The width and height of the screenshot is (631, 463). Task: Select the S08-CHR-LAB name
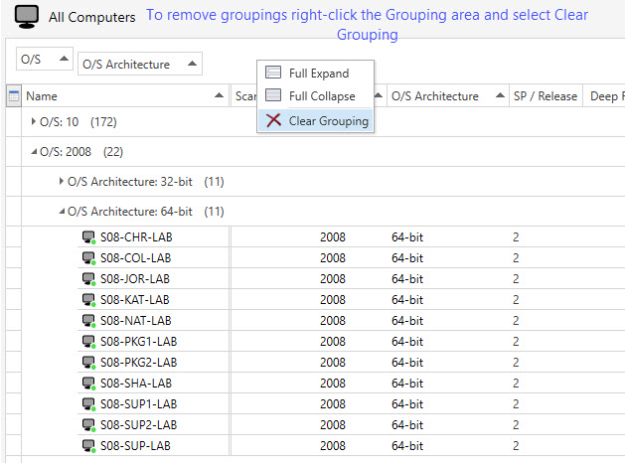[136, 237]
